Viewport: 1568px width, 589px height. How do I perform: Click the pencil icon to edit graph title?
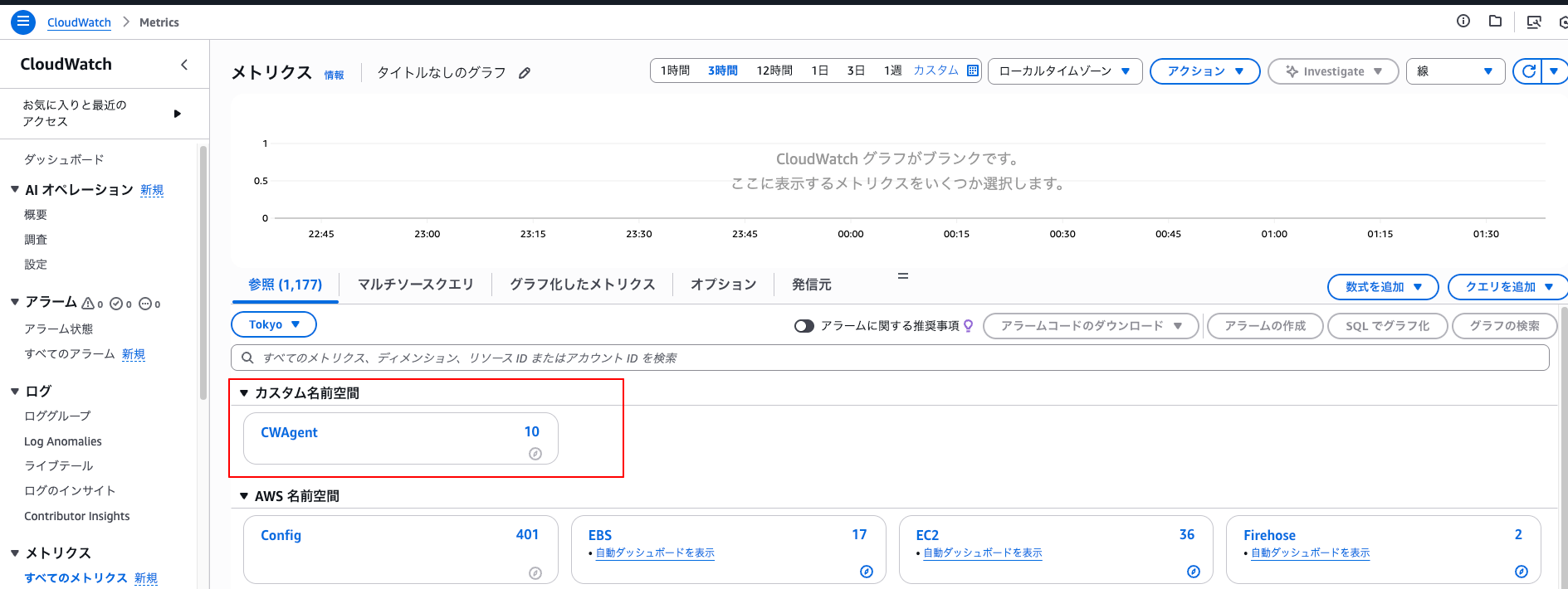point(525,73)
